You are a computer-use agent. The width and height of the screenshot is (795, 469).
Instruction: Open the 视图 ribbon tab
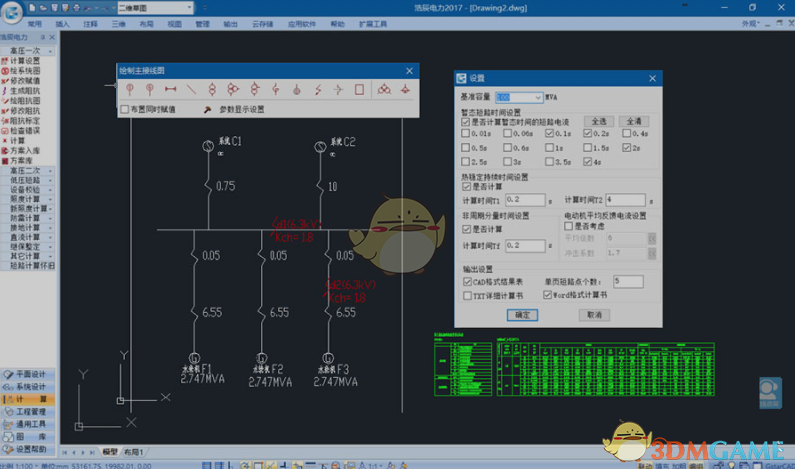(x=174, y=24)
